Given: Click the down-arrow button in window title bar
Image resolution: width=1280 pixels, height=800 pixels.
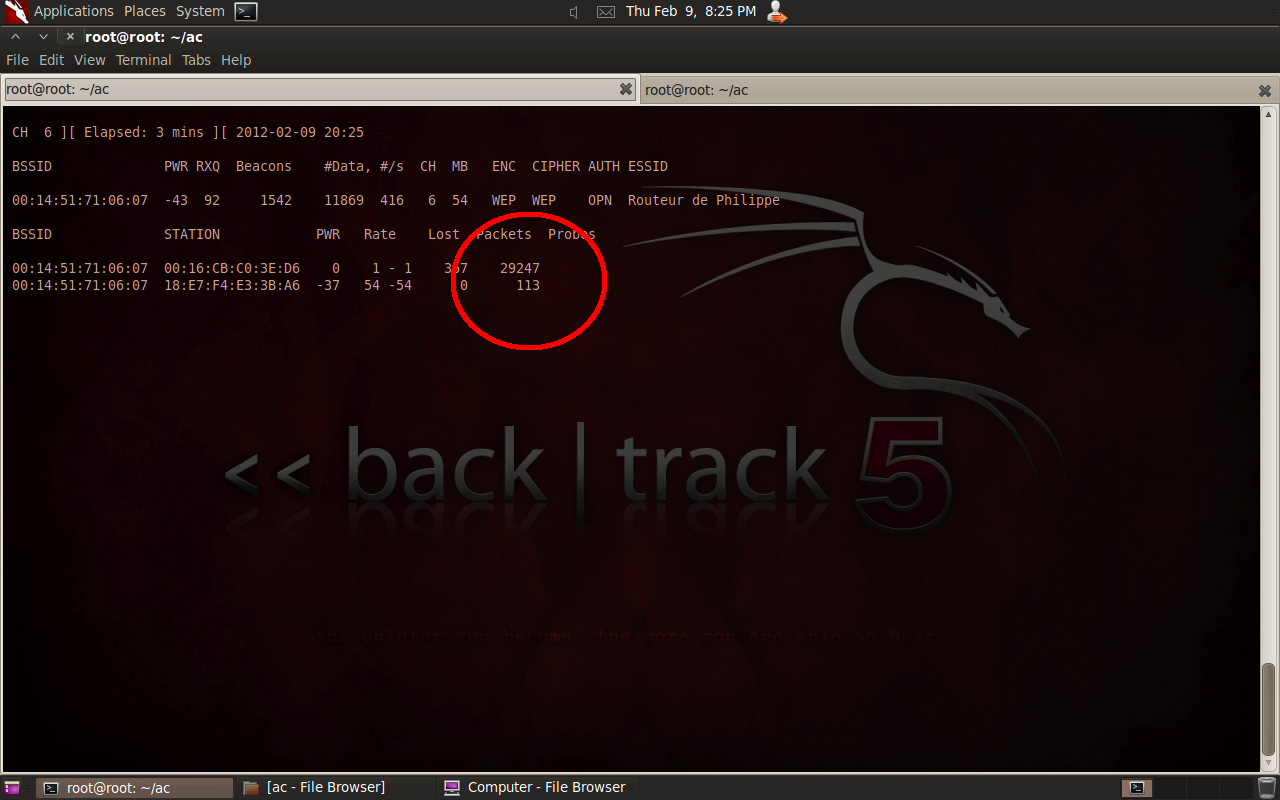Looking at the screenshot, I should (43, 37).
